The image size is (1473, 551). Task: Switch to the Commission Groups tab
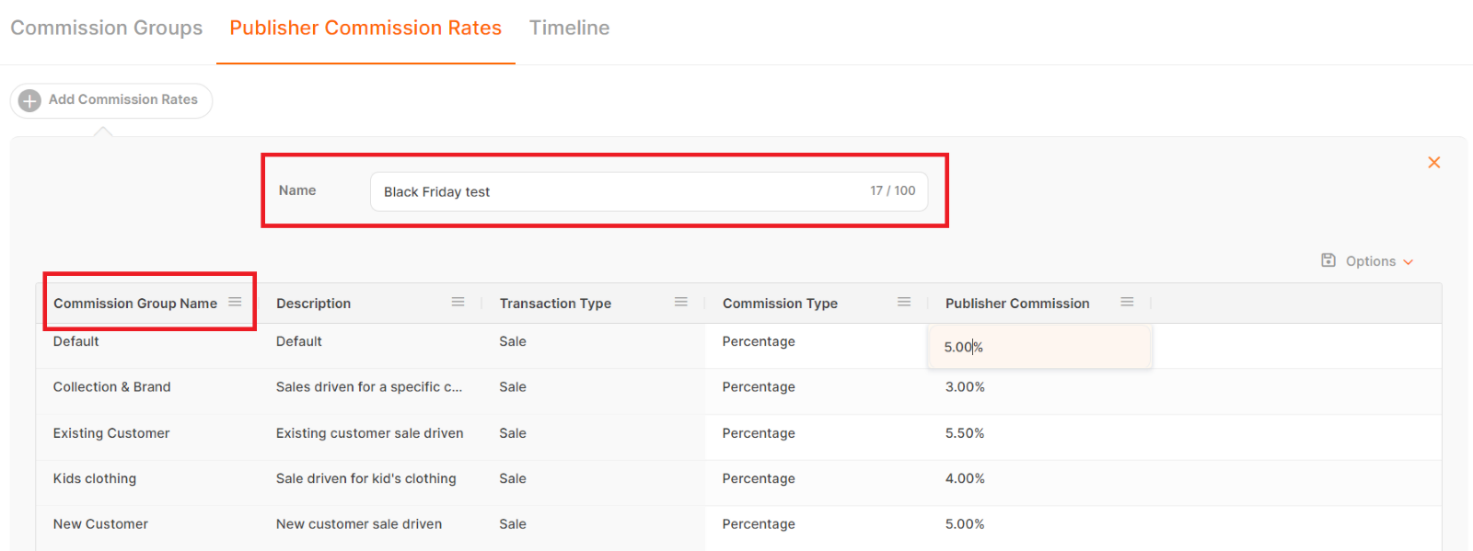coord(107,28)
